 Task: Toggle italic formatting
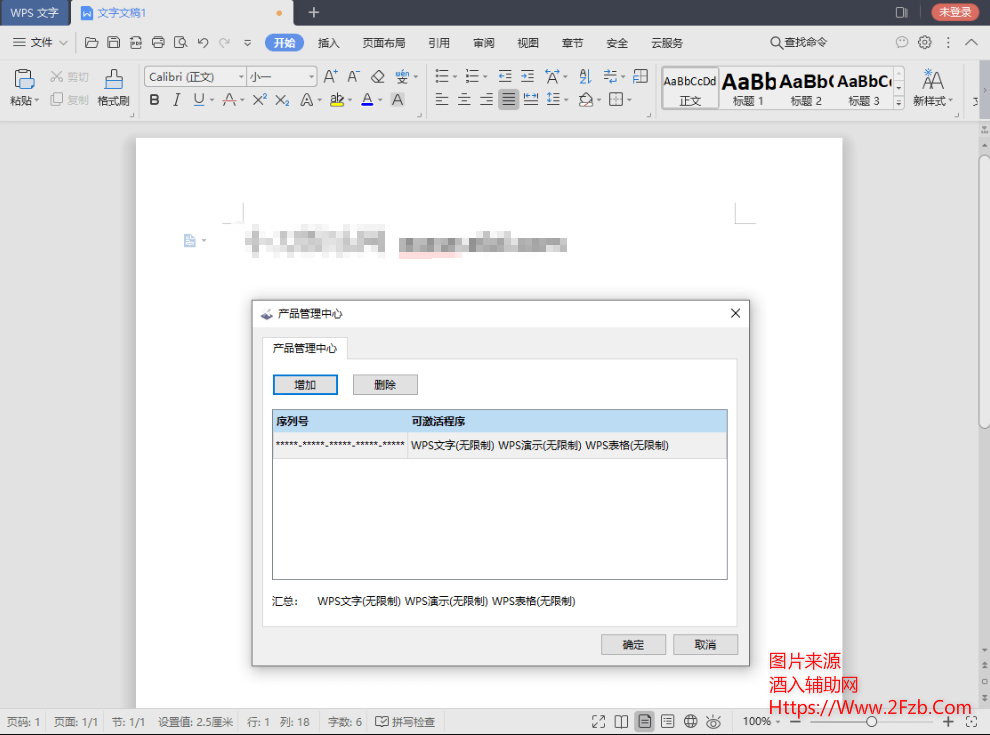click(177, 100)
